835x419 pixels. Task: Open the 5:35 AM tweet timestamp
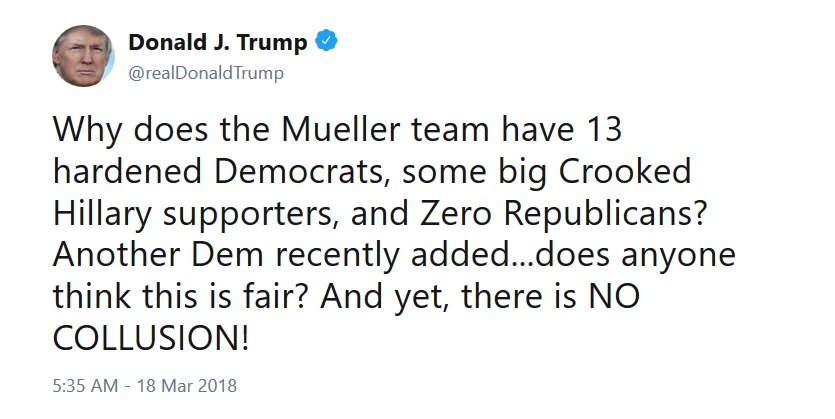(x=85, y=385)
